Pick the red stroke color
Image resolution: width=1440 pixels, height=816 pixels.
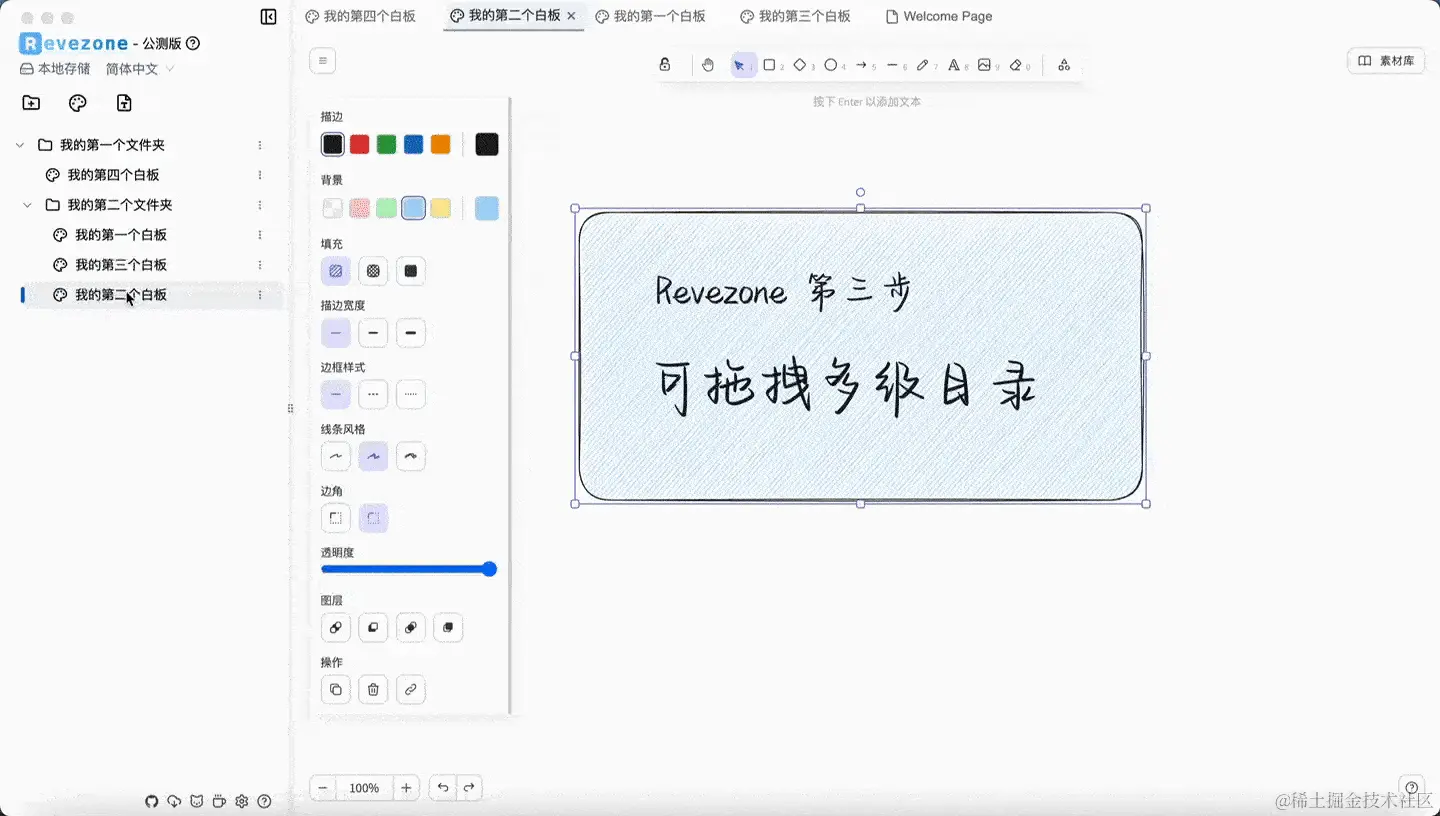pos(360,144)
